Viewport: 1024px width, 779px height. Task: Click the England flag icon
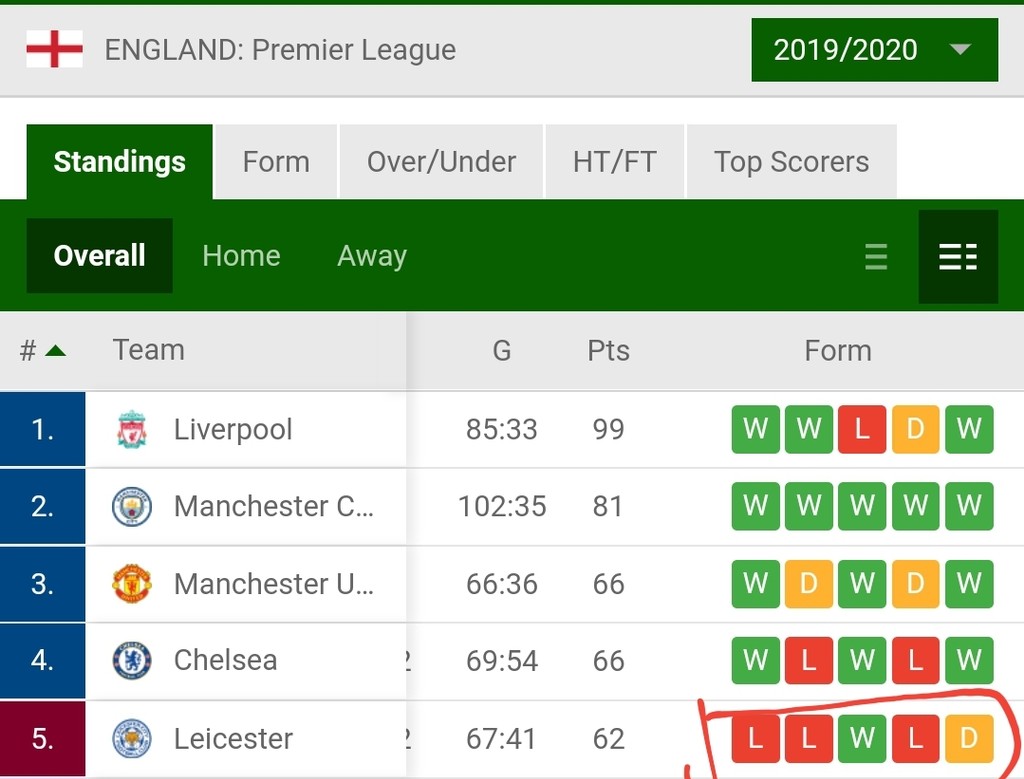point(54,49)
